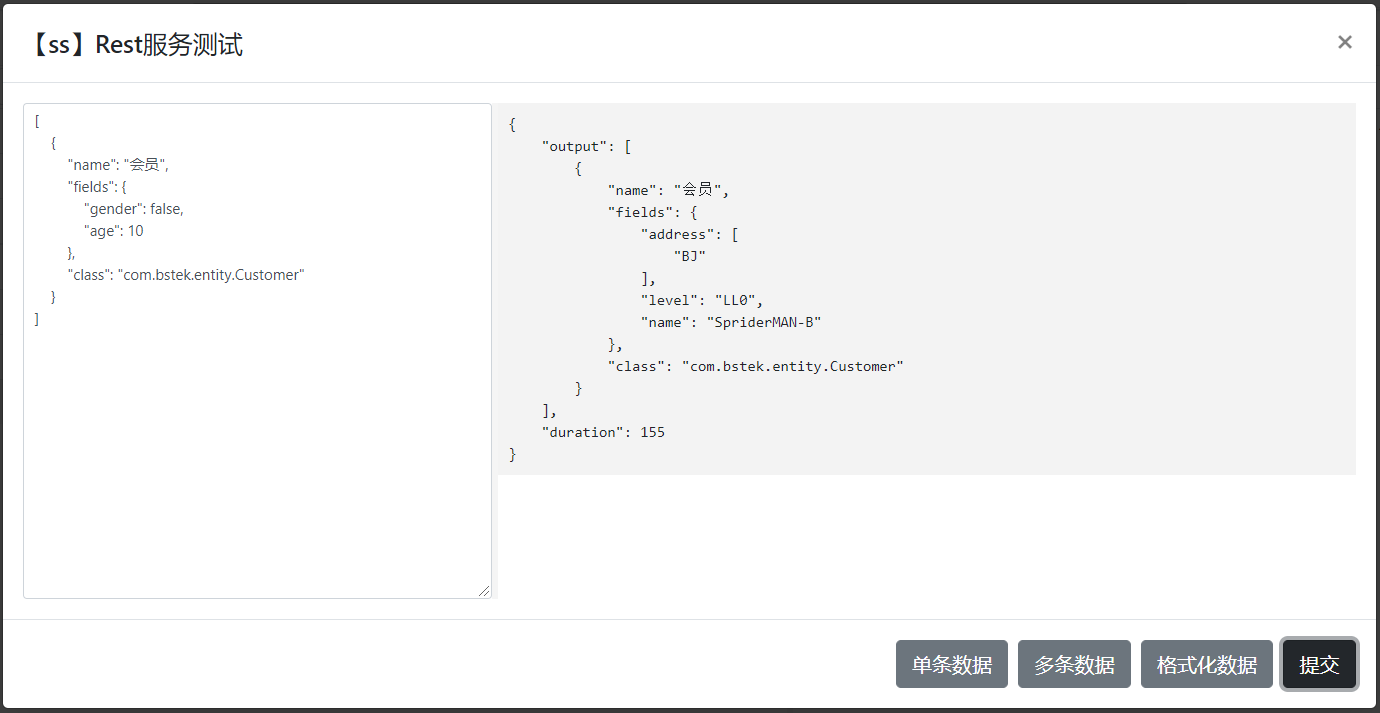
Task: Click the "duration": 155 line in the response
Action: click(x=603, y=432)
